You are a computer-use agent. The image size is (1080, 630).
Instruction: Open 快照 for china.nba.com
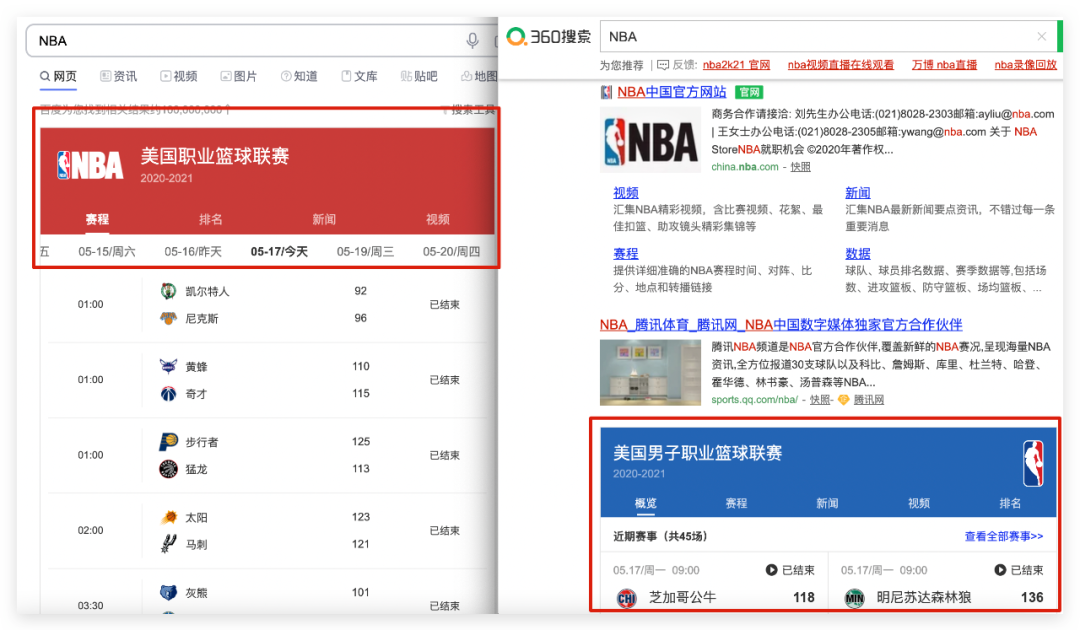(x=800, y=167)
